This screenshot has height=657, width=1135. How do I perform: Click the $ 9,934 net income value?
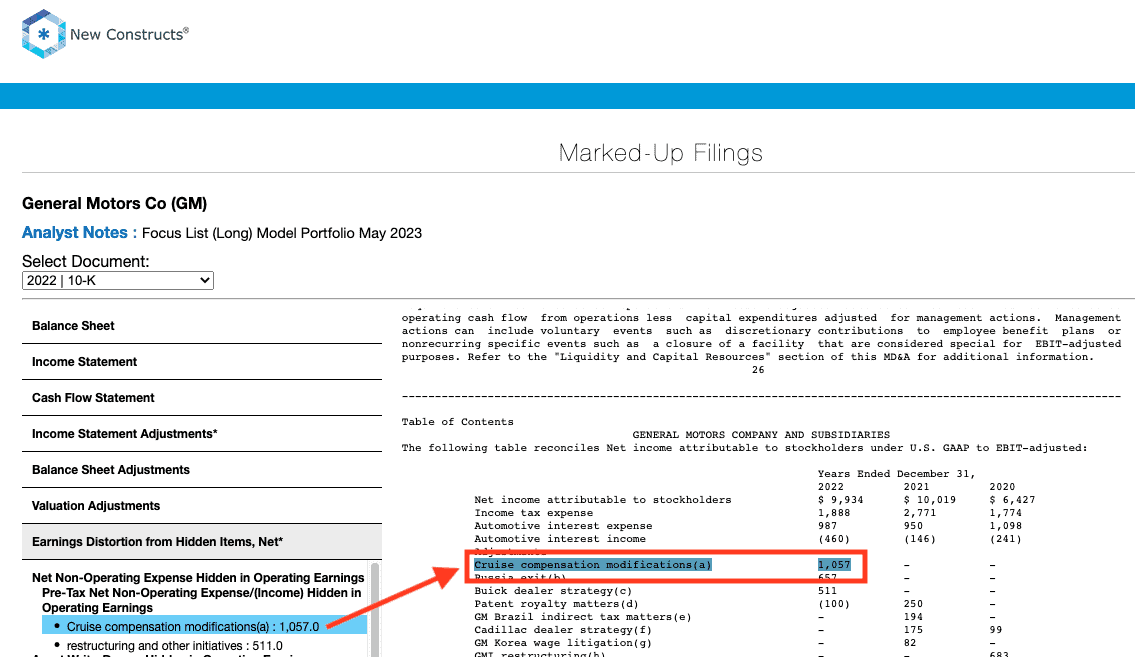pos(840,500)
